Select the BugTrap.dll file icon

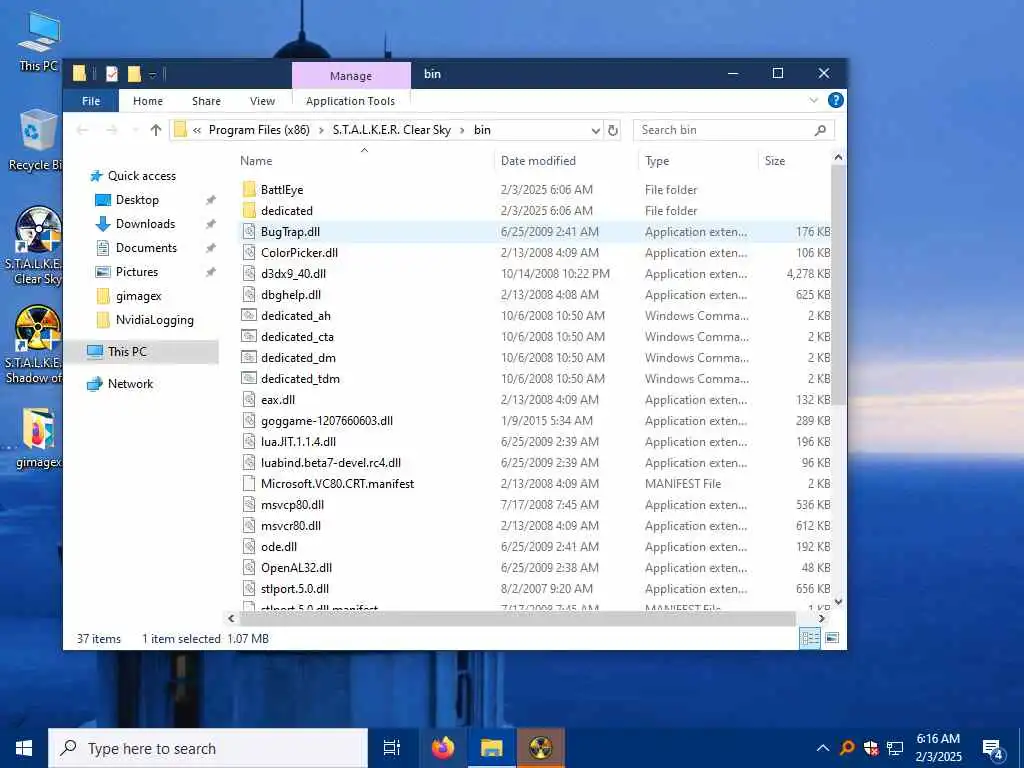coord(249,231)
